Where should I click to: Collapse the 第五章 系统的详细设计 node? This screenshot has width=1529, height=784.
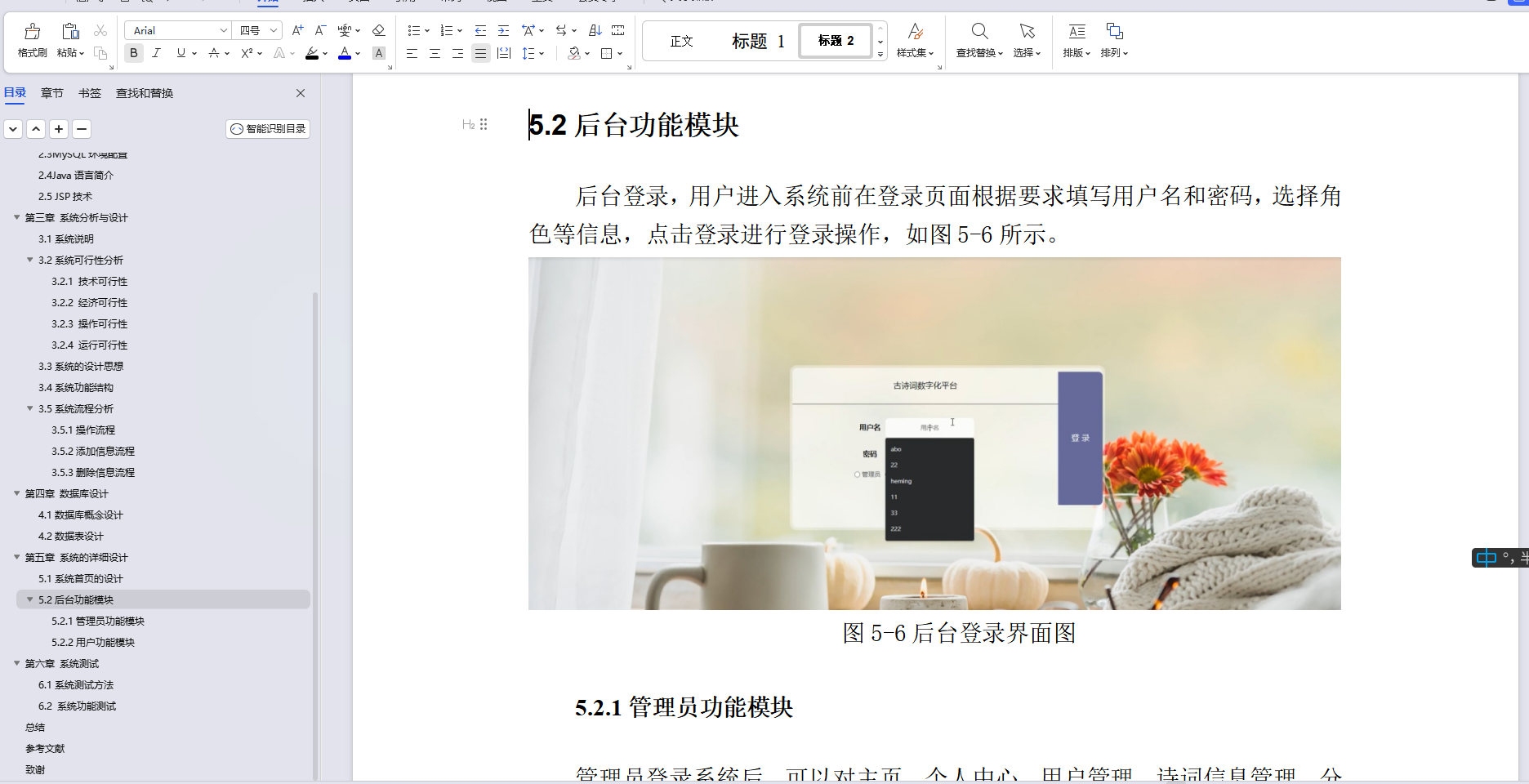click(16, 557)
